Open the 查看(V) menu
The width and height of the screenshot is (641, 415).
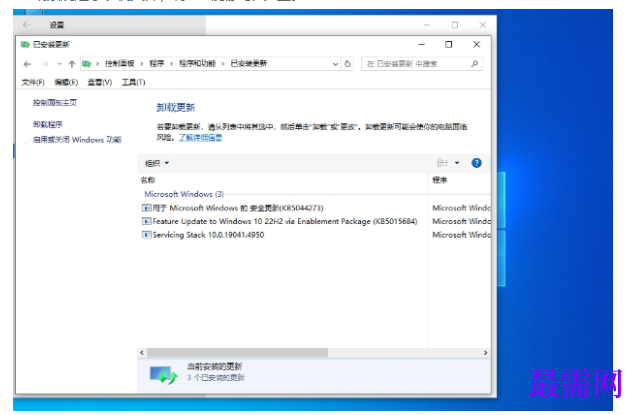(100, 82)
